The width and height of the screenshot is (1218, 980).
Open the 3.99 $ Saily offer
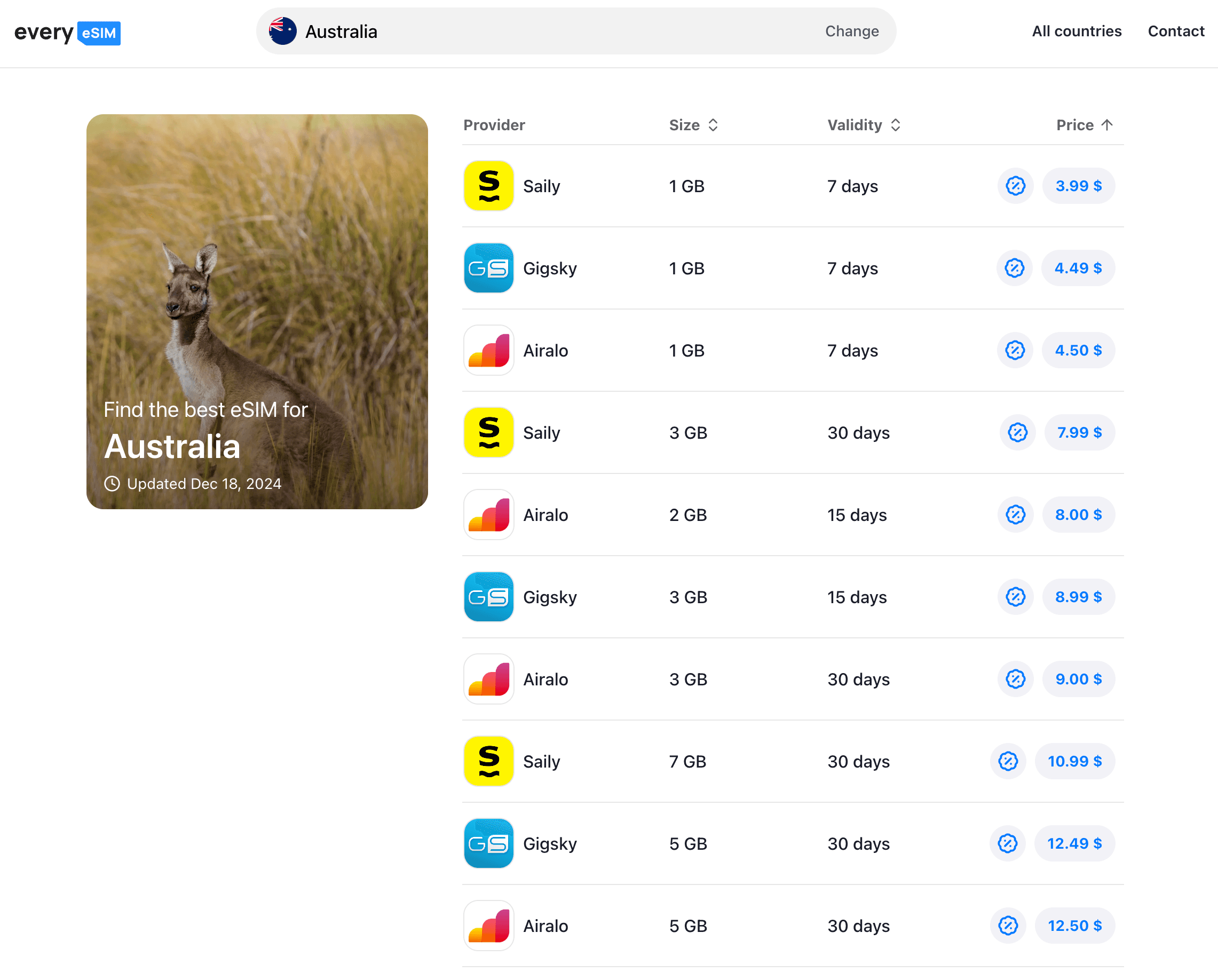coord(1079,186)
